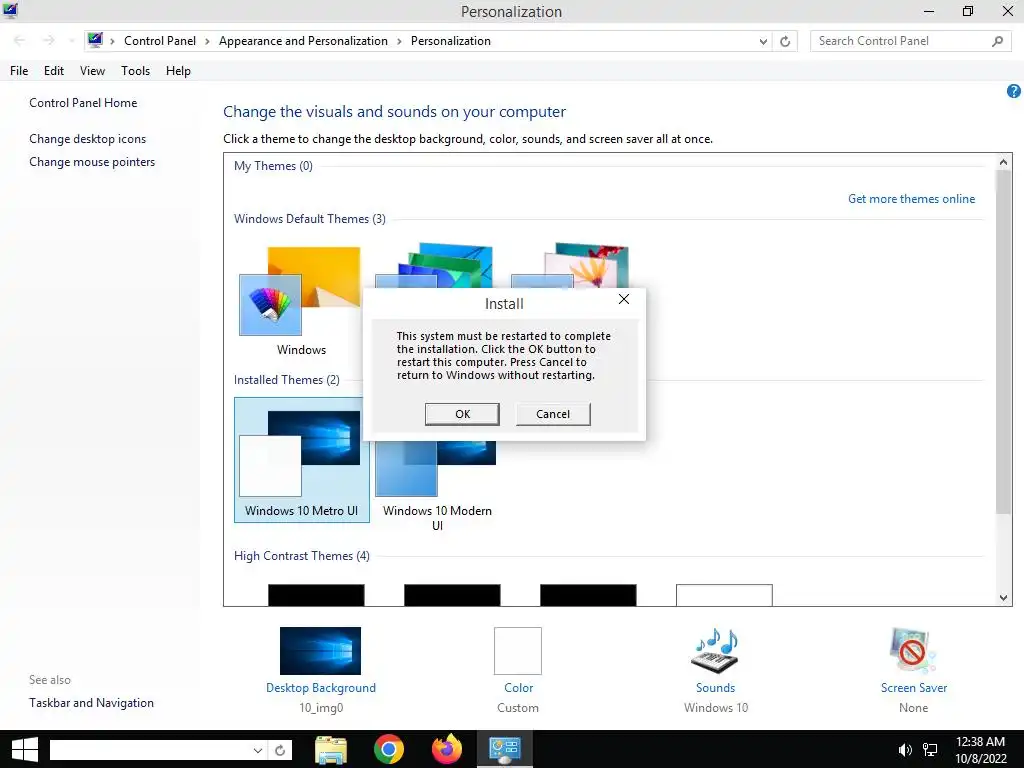Viewport: 1024px width, 768px height.
Task: Open Google Chrome from the taskbar
Action: coord(389,749)
